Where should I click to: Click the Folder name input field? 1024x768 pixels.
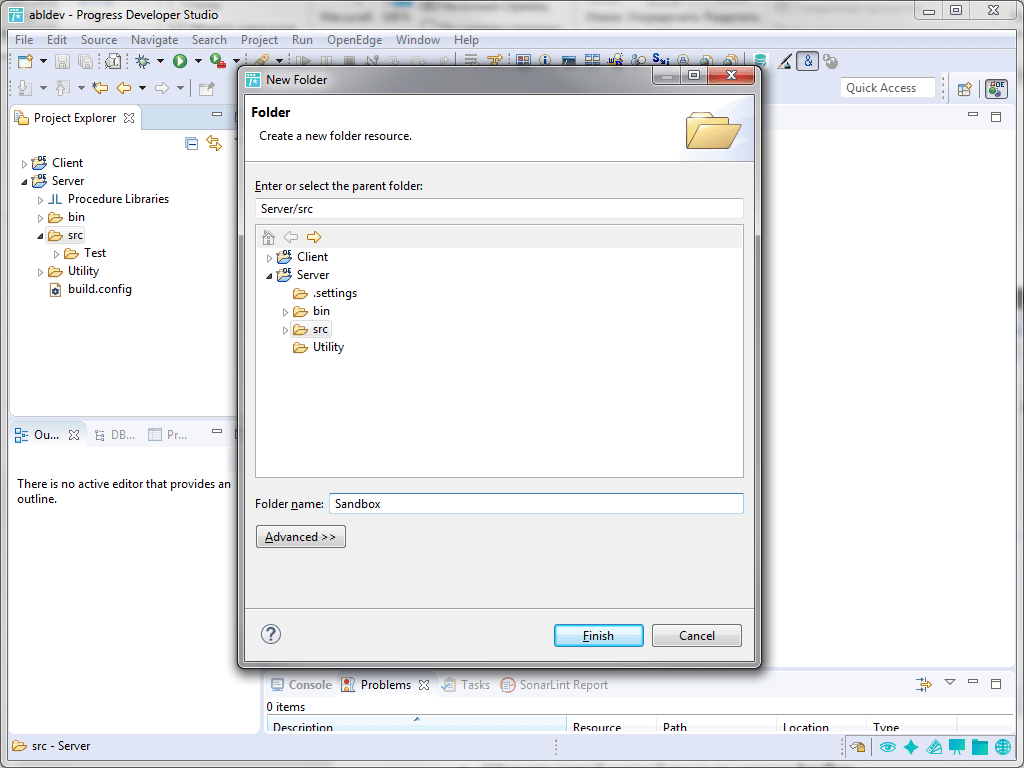(536, 504)
